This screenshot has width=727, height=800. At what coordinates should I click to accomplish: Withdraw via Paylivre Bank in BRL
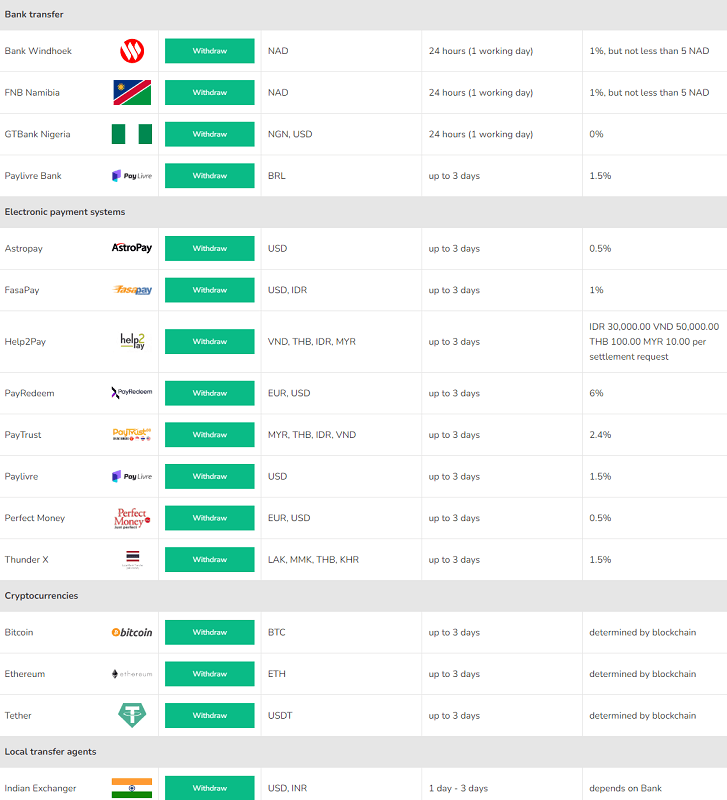point(210,176)
